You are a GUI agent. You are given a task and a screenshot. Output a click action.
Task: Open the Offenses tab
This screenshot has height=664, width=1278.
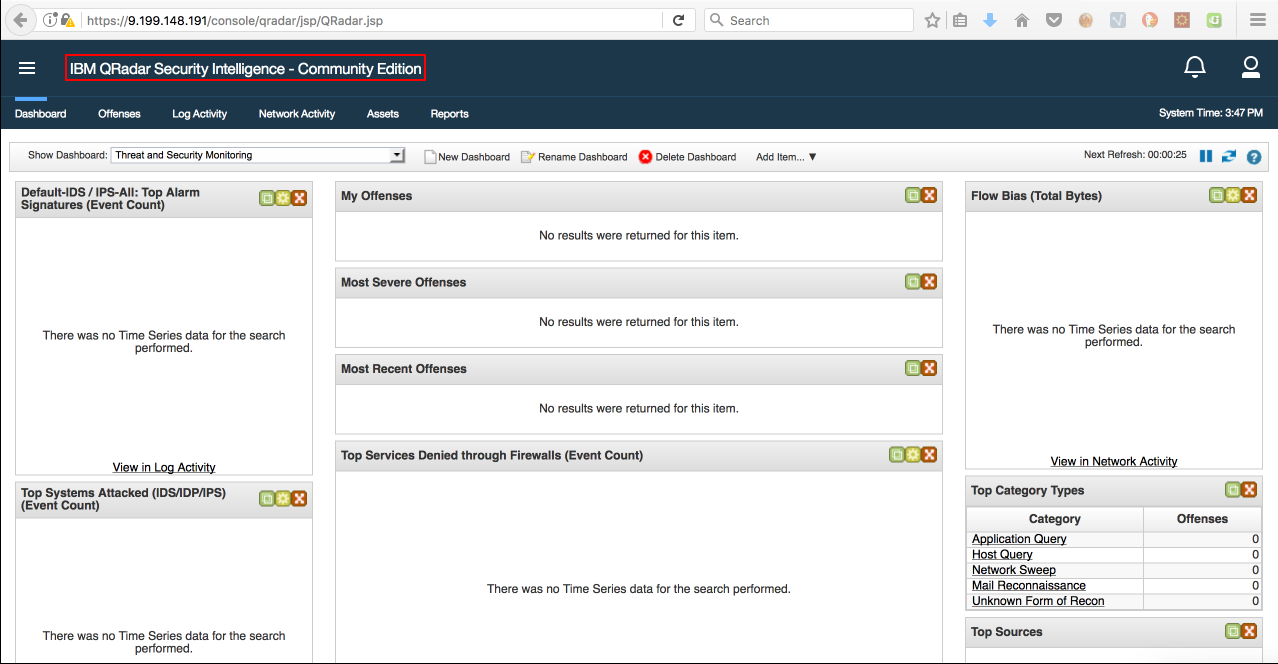pos(118,113)
